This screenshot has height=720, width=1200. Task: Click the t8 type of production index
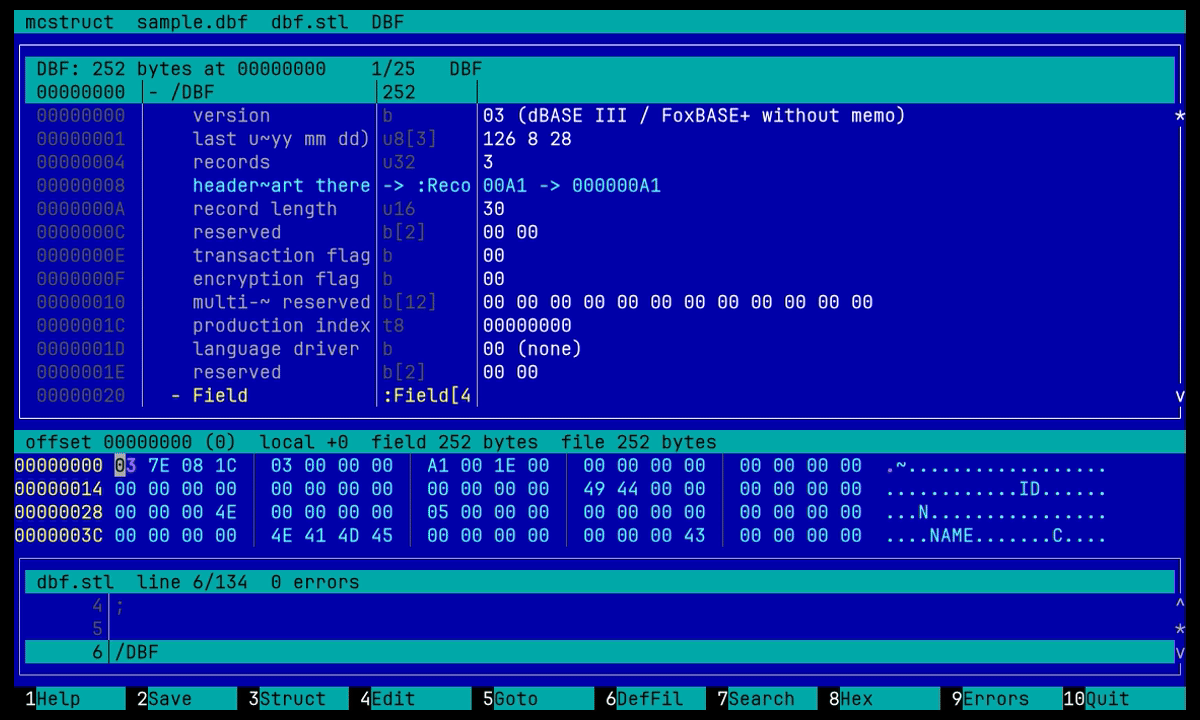[394, 325]
